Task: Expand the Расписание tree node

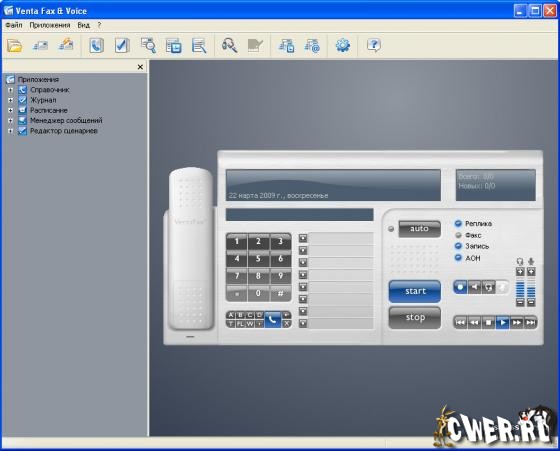Action: 10,110
